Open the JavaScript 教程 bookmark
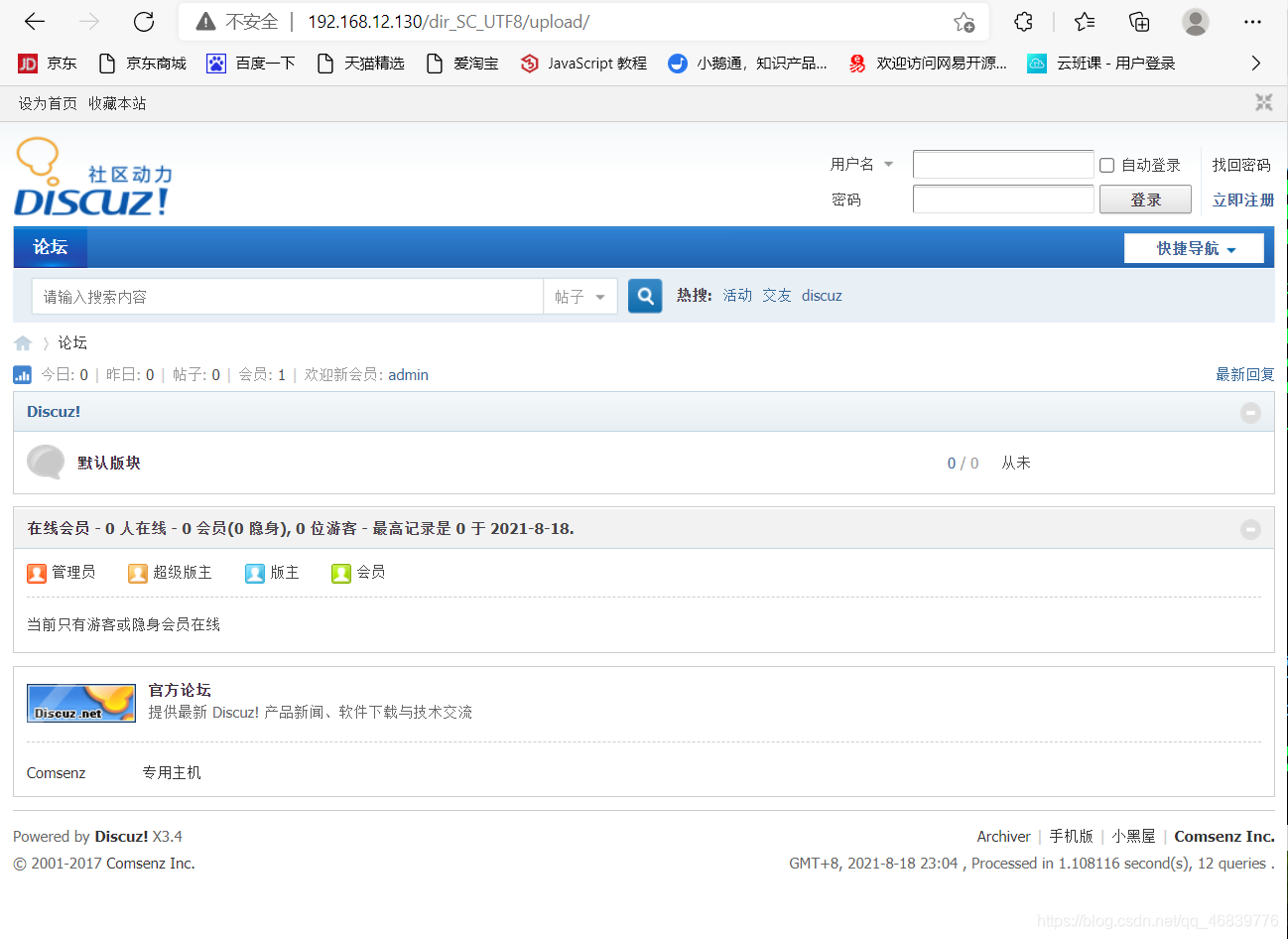Image resolution: width=1288 pixels, height=939 pixels. tap(583, 64)
